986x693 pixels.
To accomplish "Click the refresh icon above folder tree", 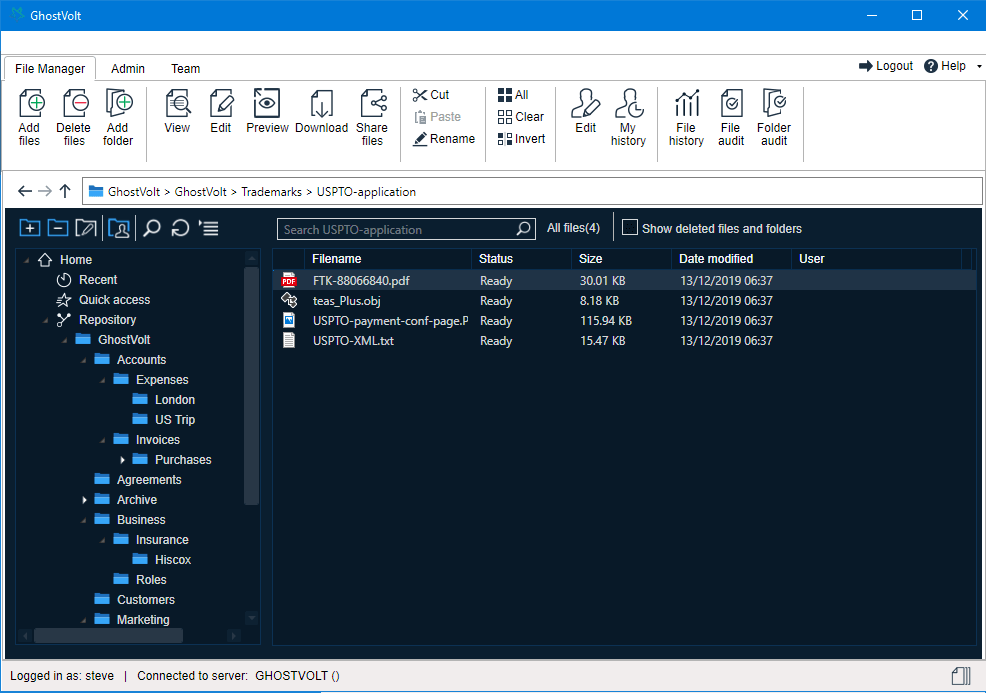I will tap(180, 229).
